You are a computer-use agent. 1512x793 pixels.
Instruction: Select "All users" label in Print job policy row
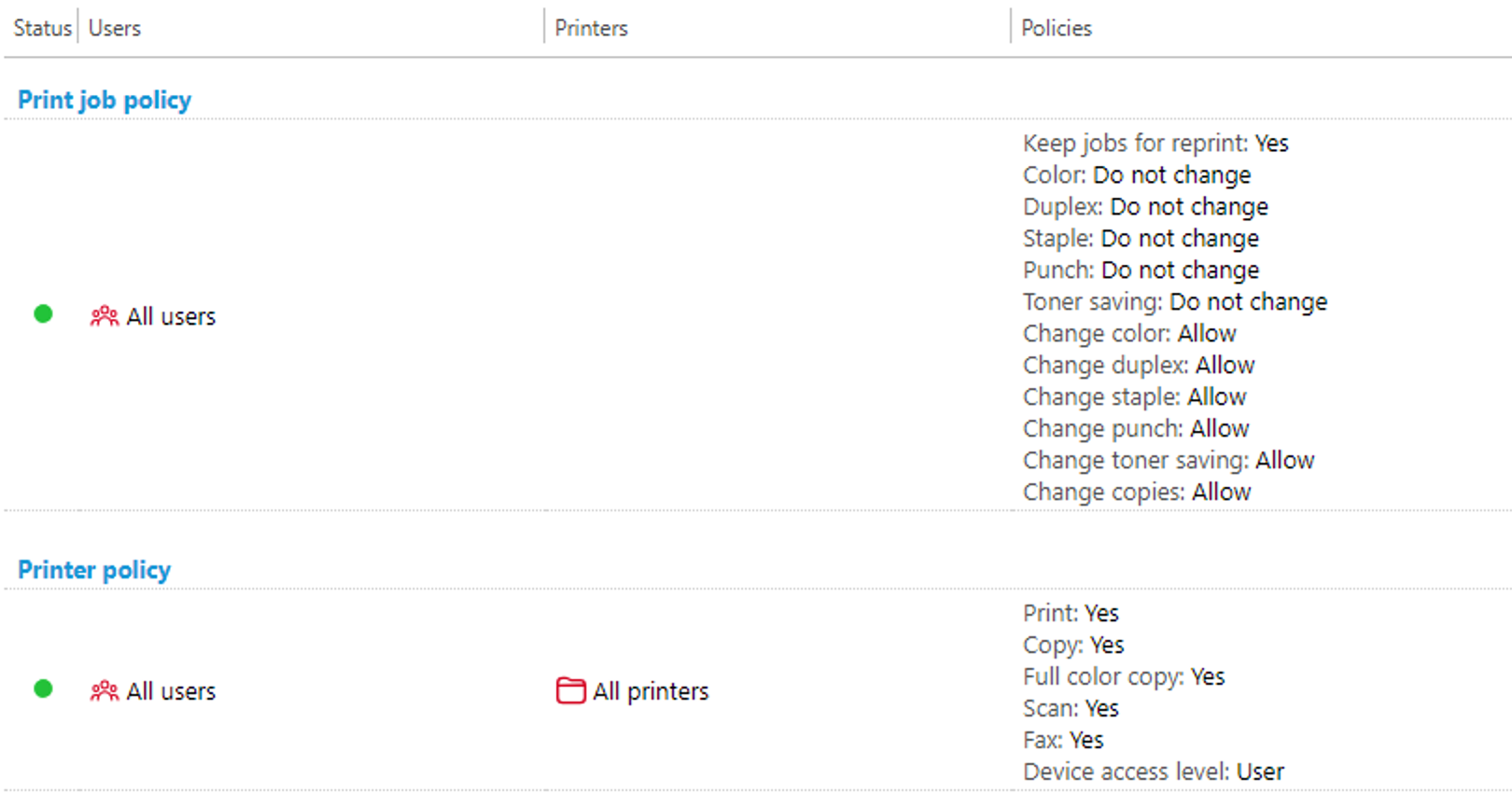pyautogui.click(x=171, y=317)
